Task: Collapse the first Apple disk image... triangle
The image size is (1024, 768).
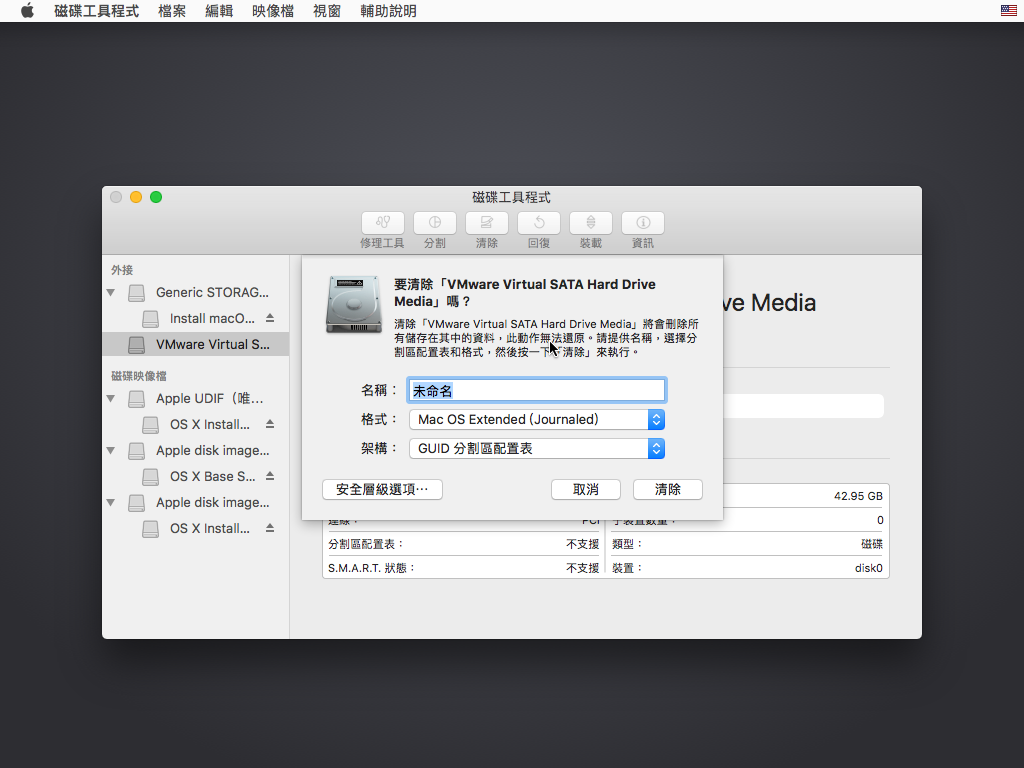Action: (111, 451)
